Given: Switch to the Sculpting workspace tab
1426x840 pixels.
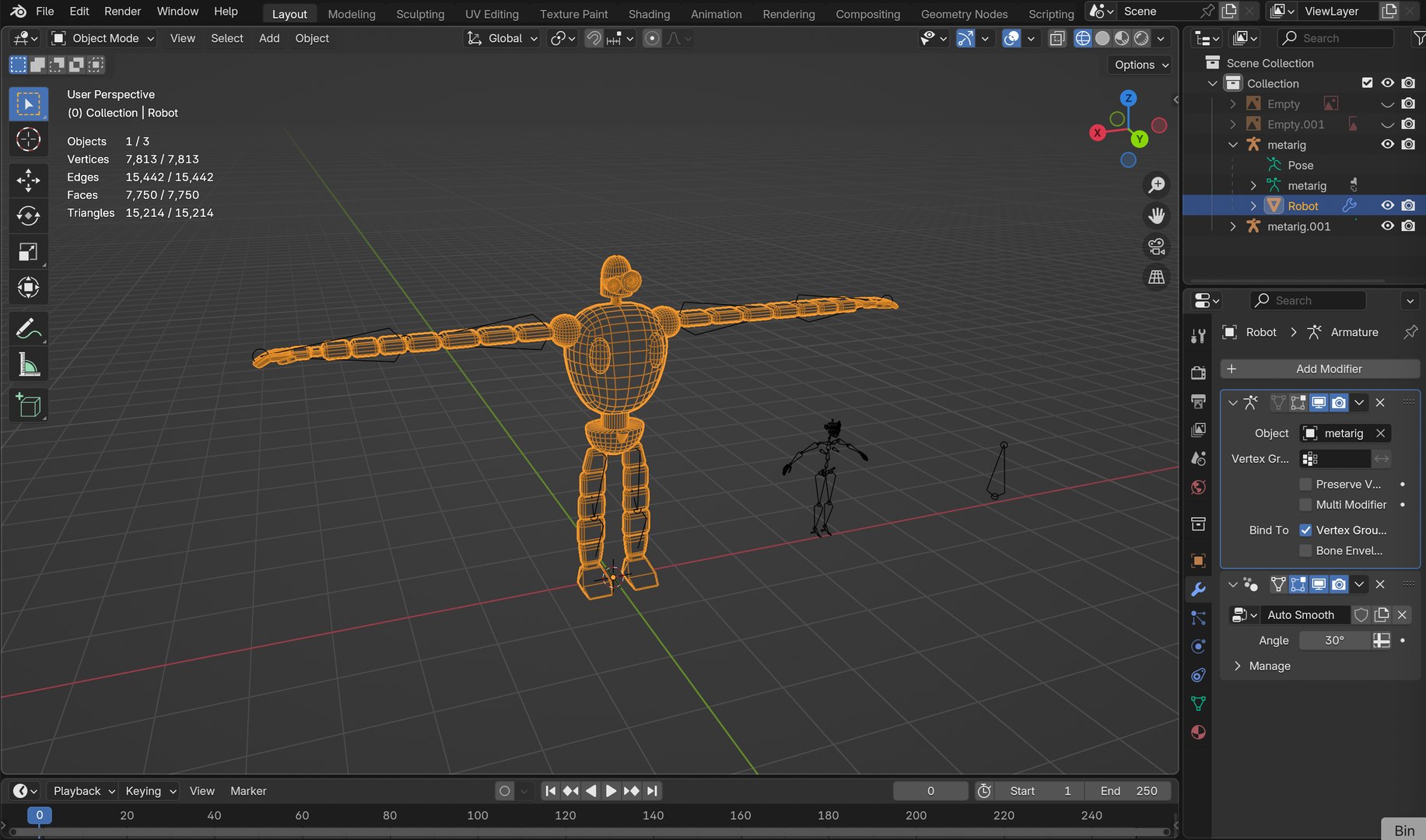Looking at the screenshot, I should pos(420,14).
